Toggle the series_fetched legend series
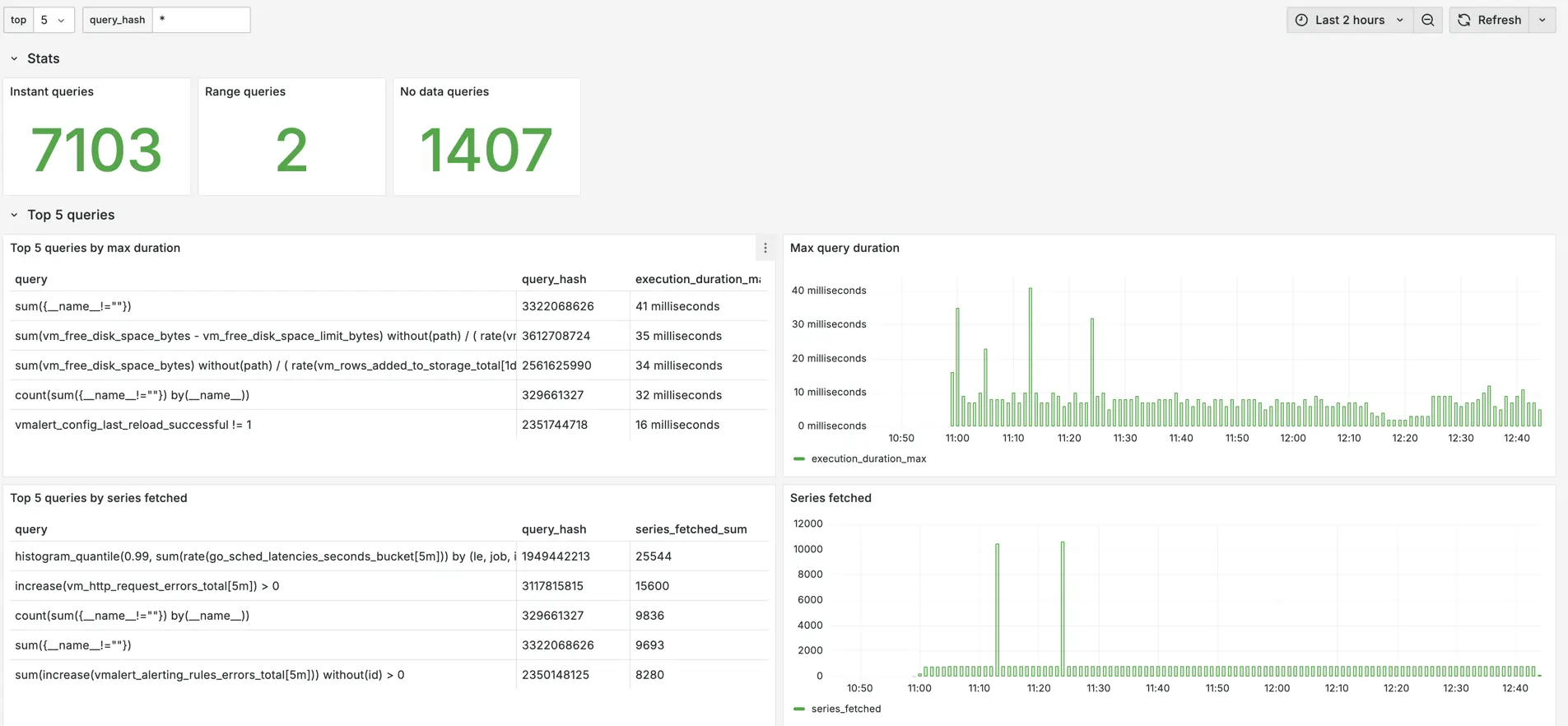This screenshot has width=1568, height=726. (845, 709)
